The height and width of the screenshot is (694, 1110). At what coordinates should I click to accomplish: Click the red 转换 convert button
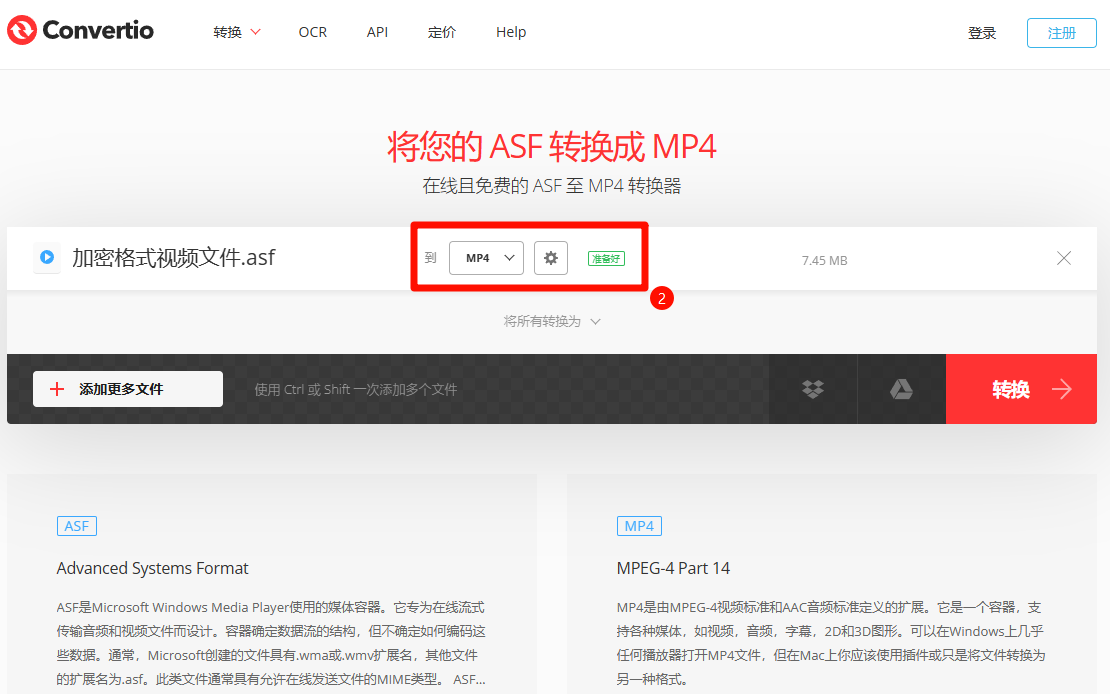(x=1022, y=389)
